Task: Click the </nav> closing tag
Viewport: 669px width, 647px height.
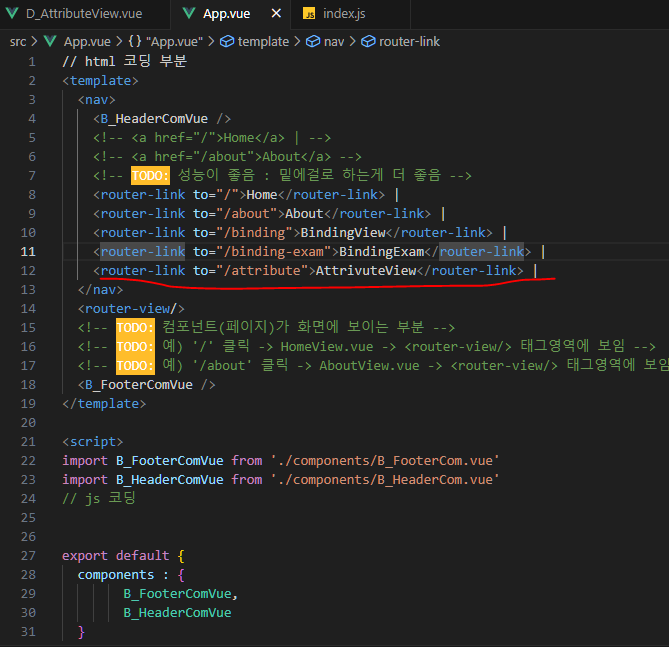Action: [100, 290]
